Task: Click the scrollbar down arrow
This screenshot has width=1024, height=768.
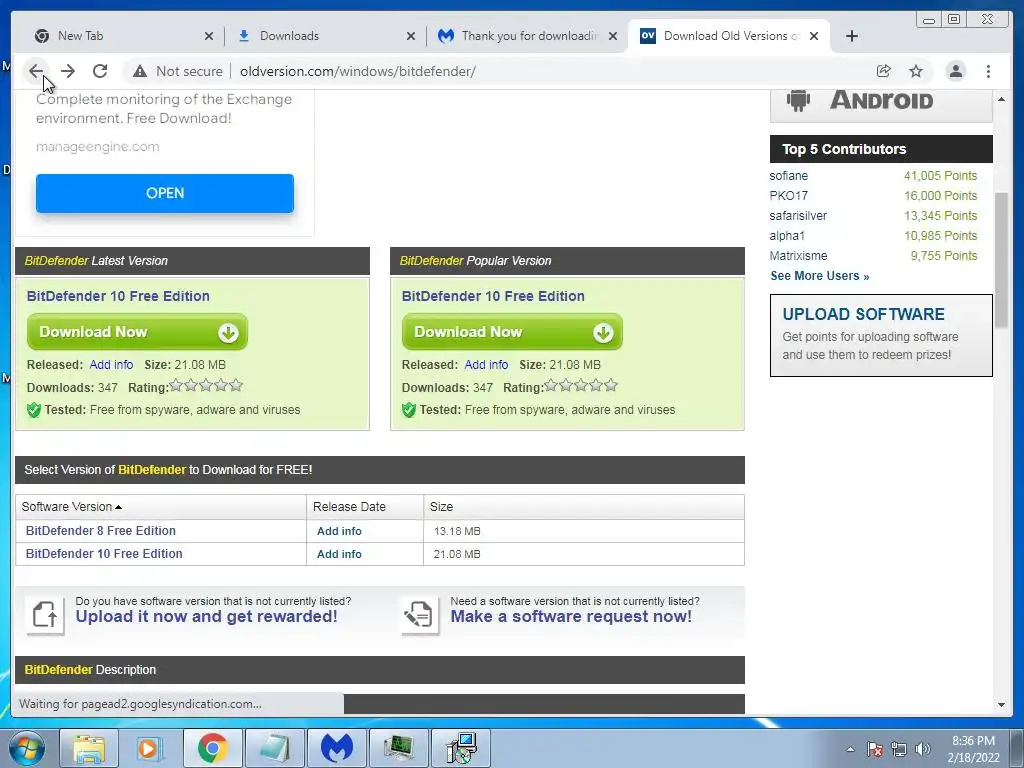Action: 1001,705
